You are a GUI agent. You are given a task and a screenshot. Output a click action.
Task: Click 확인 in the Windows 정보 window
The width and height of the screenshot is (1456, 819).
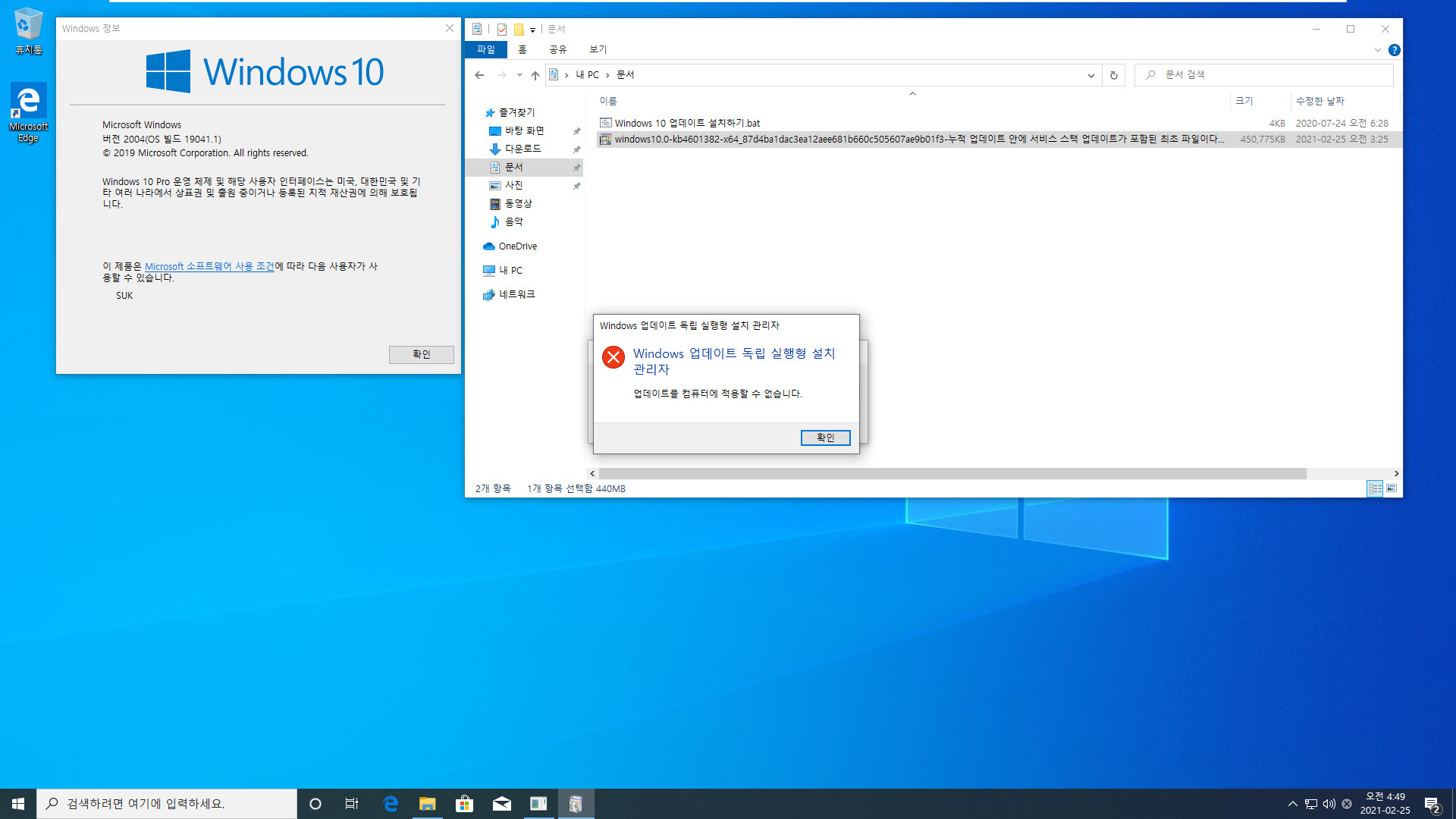coord(421,354)
